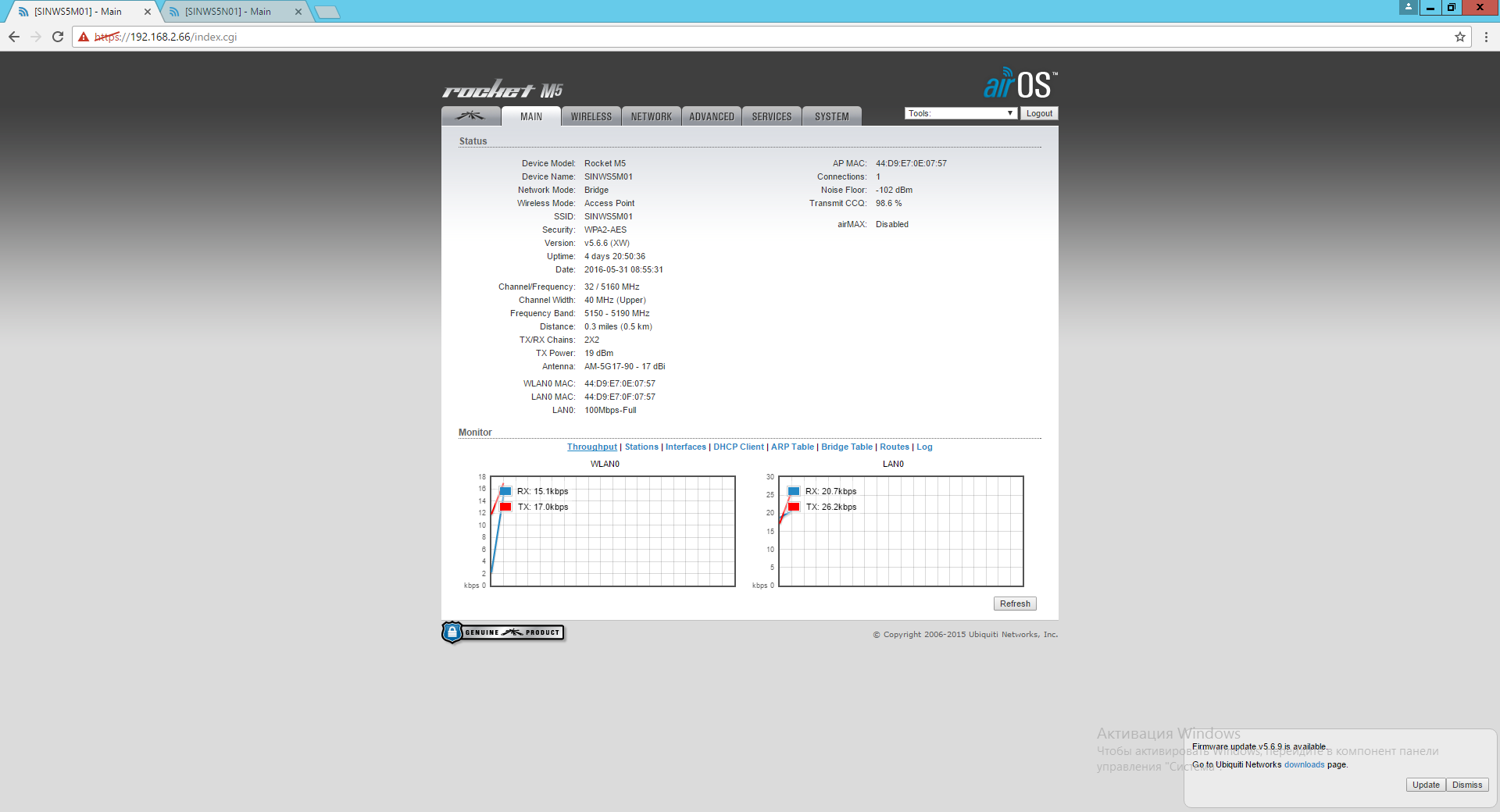Reload the page with refresh icon

tap(58, 37)
